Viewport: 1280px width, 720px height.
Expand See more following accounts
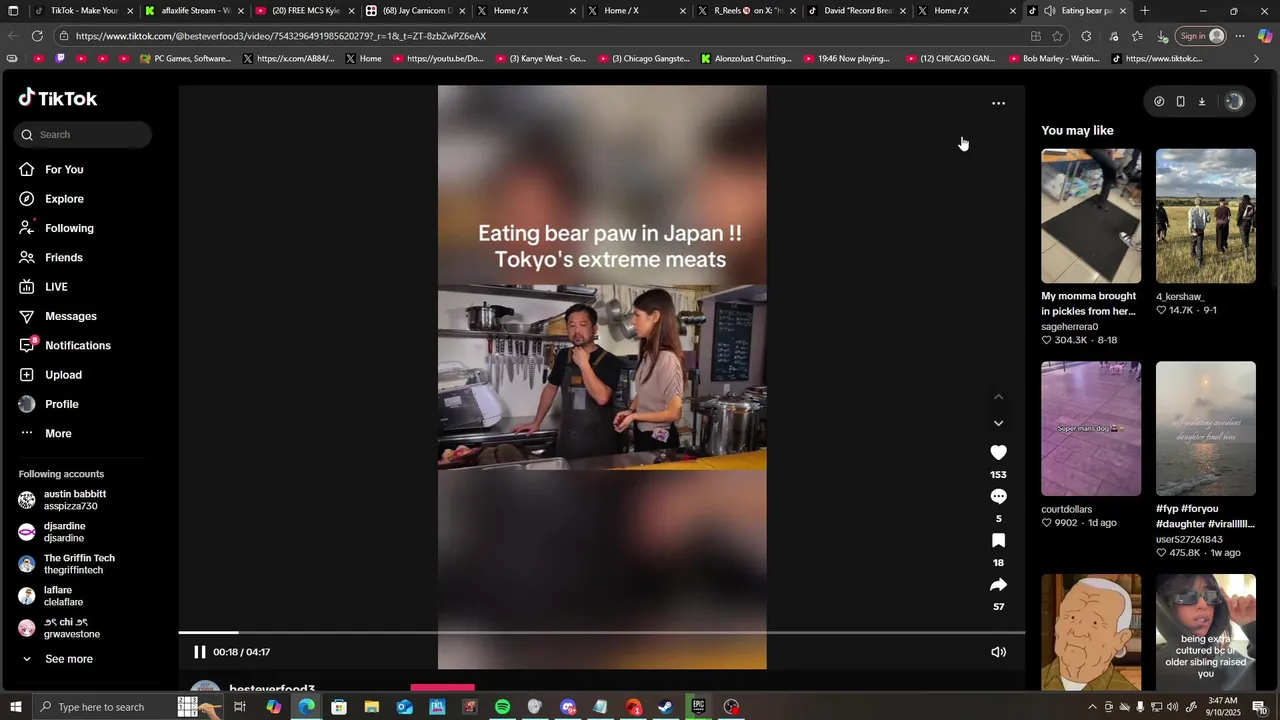point(68,659)
